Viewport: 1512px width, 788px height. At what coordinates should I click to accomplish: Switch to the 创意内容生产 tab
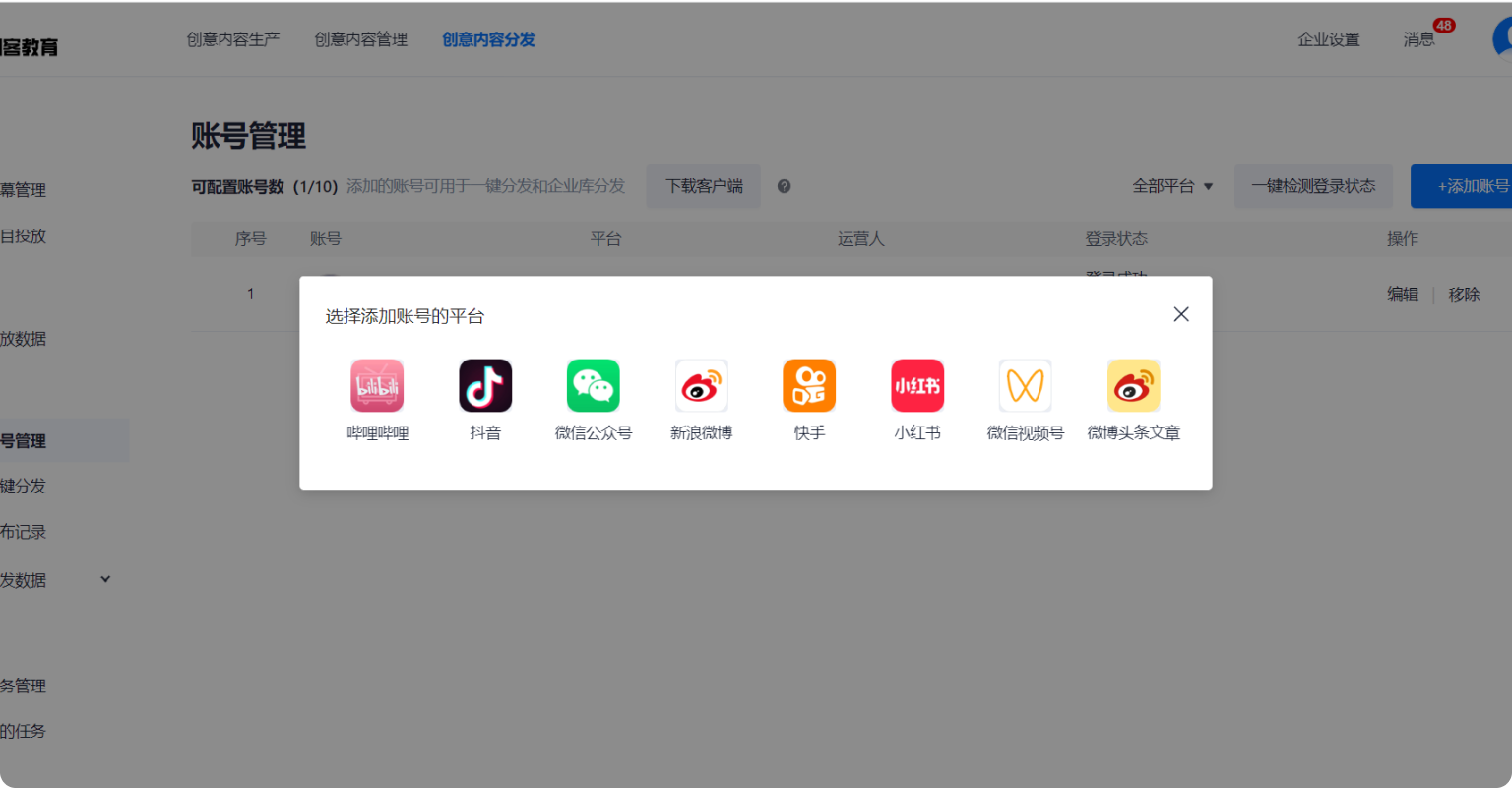click(233, 39)
